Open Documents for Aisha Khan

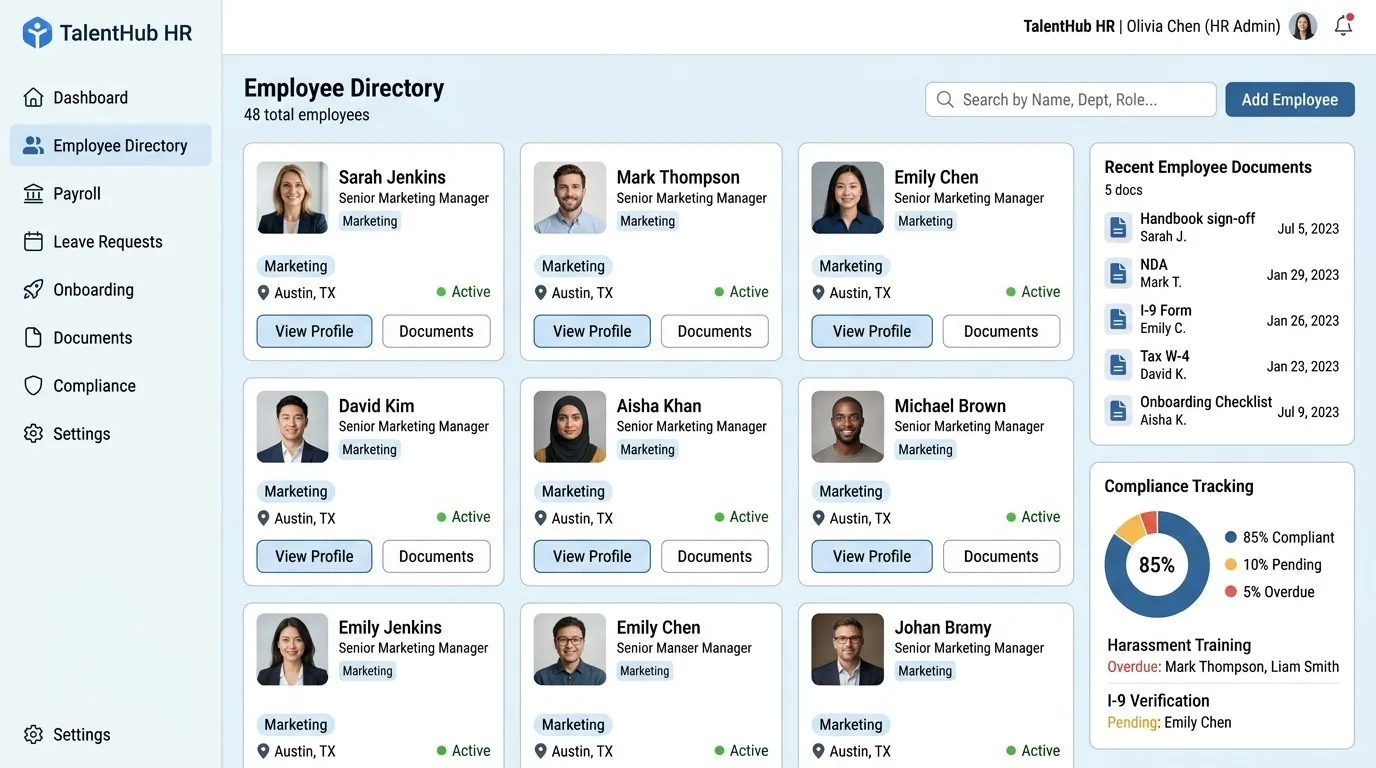[715, 557]
